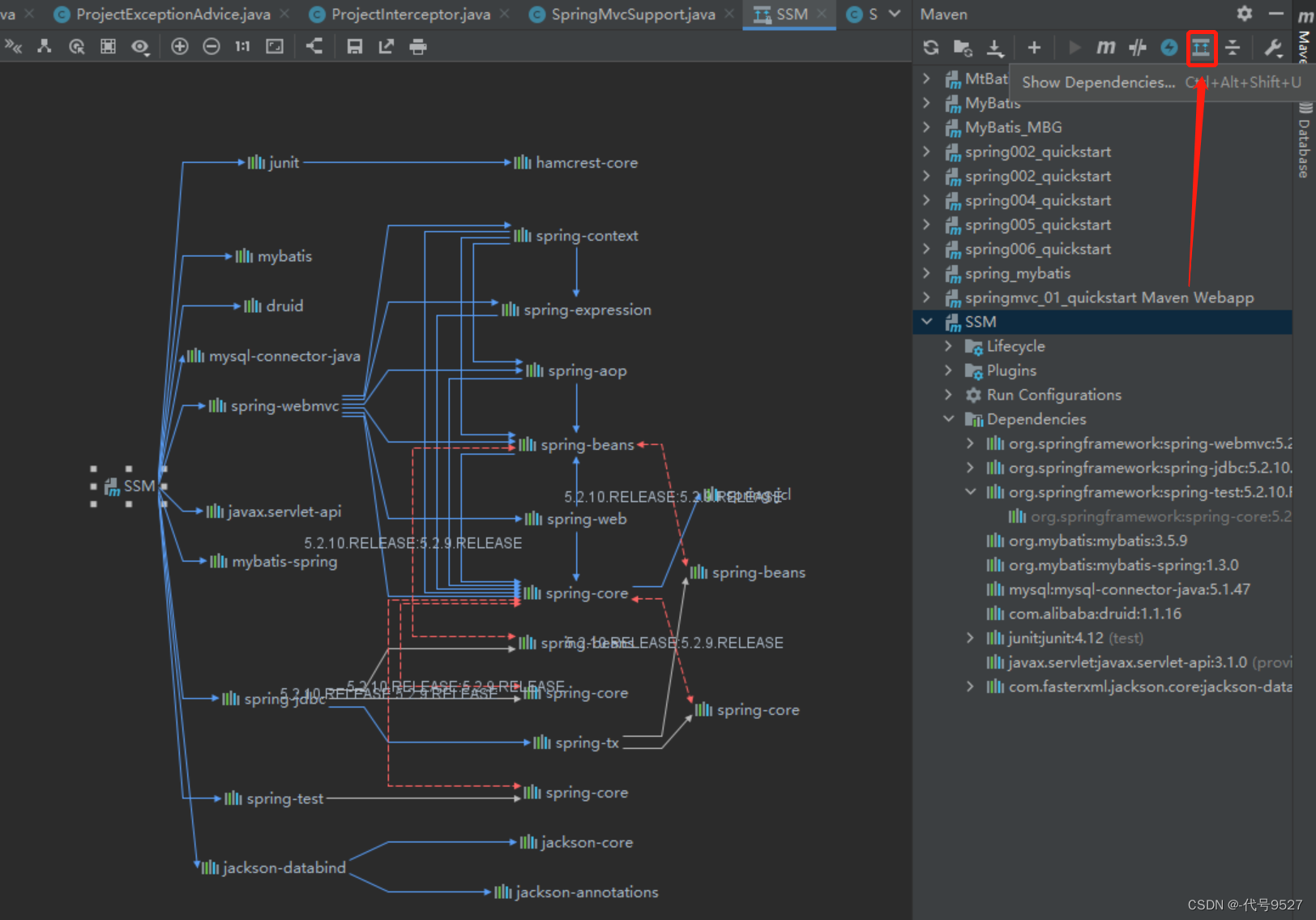Click Show Dependencies tooltip text
The height and width of the screenshot is (920, 1316).
pos(1098,82)
